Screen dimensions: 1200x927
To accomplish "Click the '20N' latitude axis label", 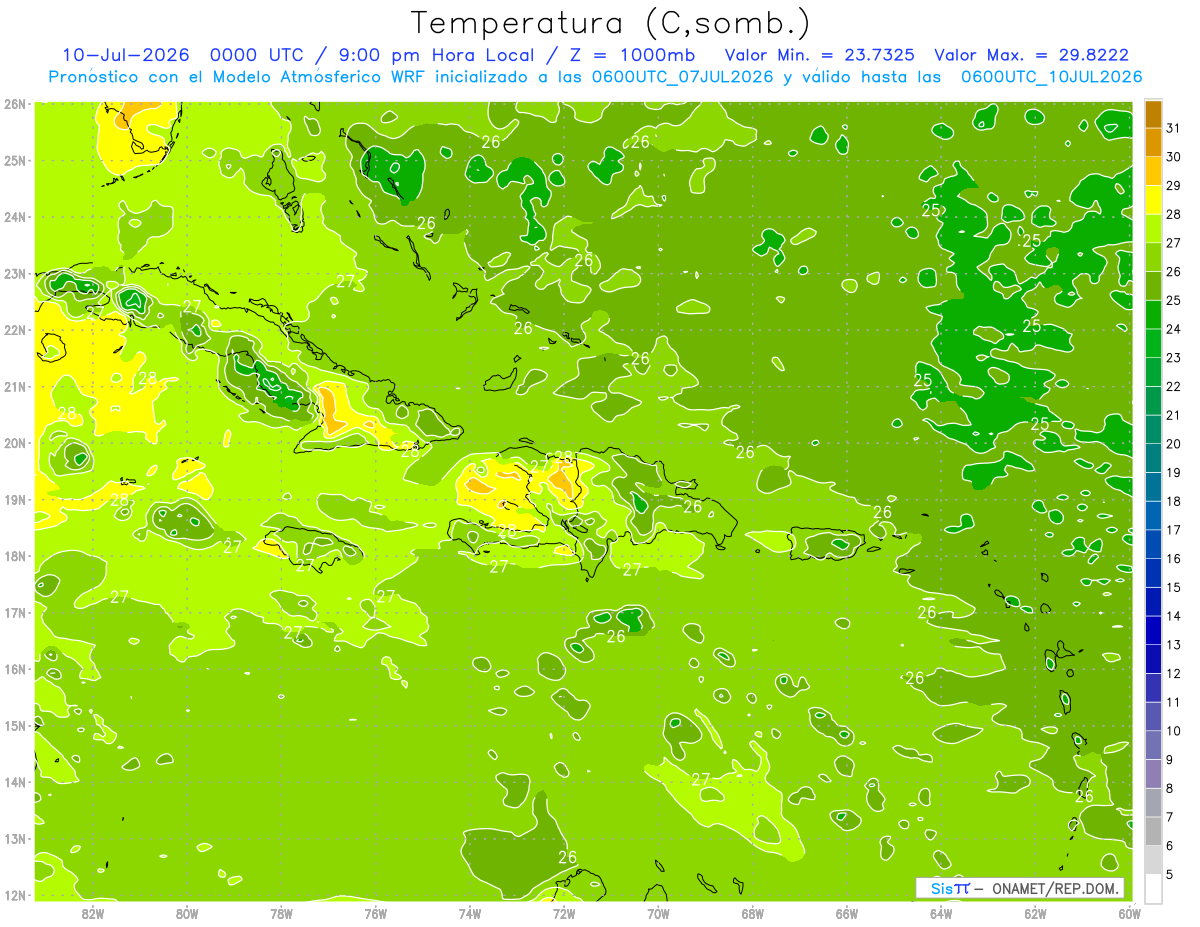I will point(15,443).
